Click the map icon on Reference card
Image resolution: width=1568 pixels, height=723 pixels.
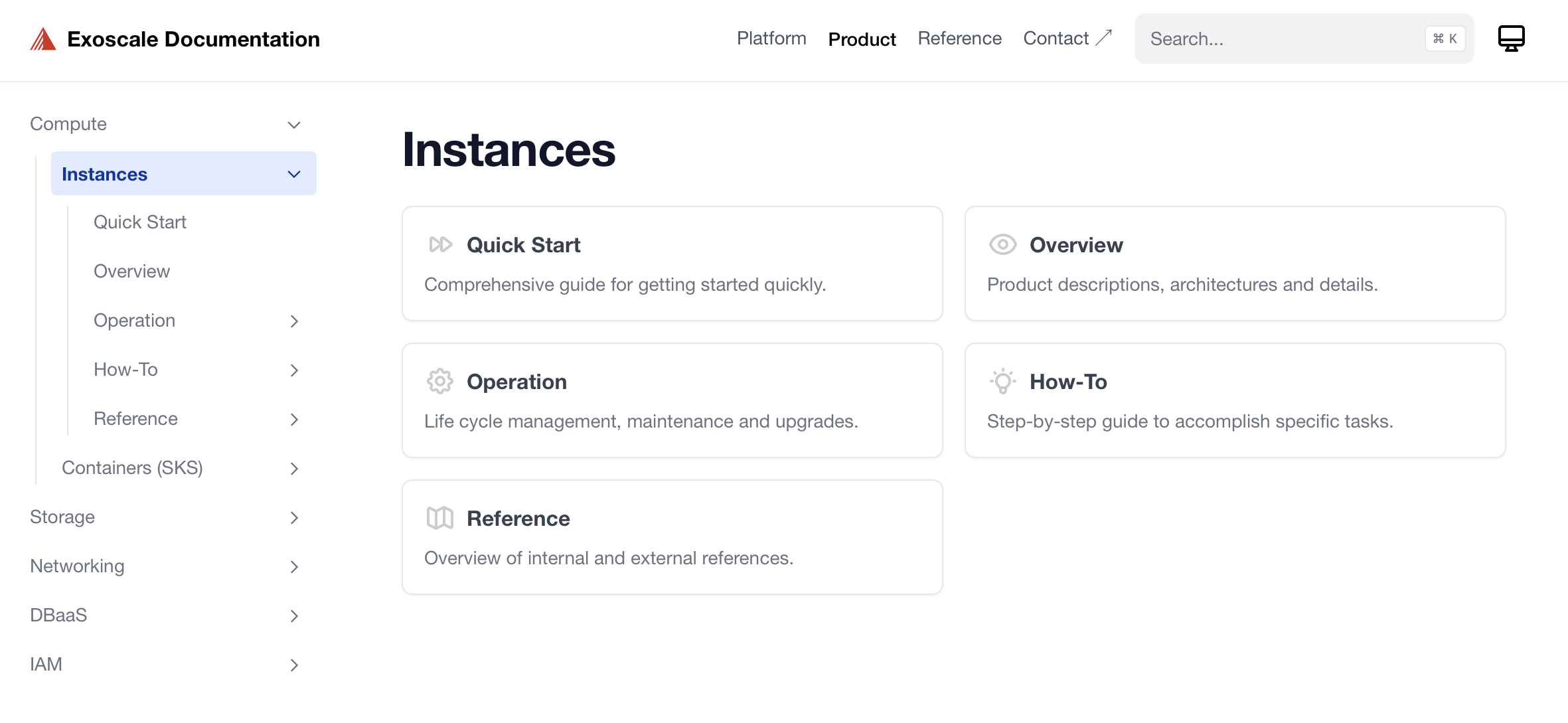pyautogui.click(x=439, y=519)
